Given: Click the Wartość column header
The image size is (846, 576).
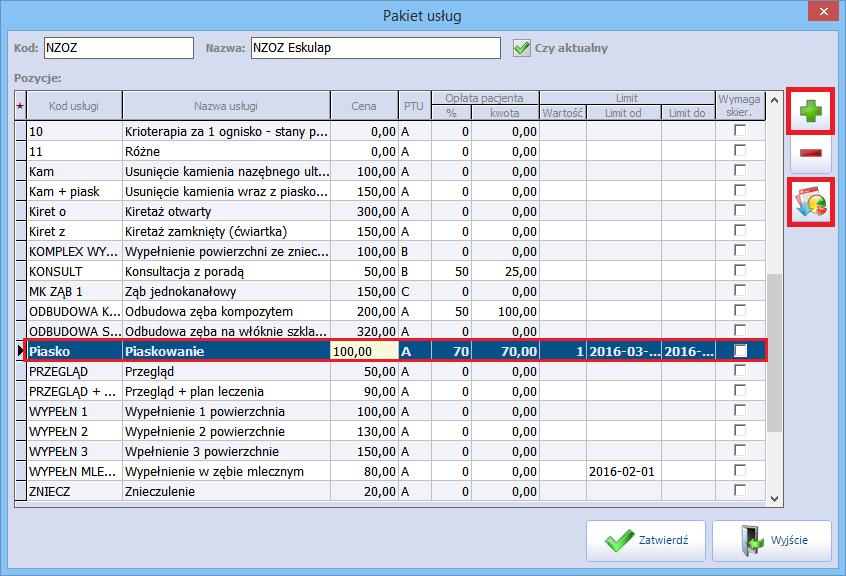Looking at the screenshot, I should (563, 113).
